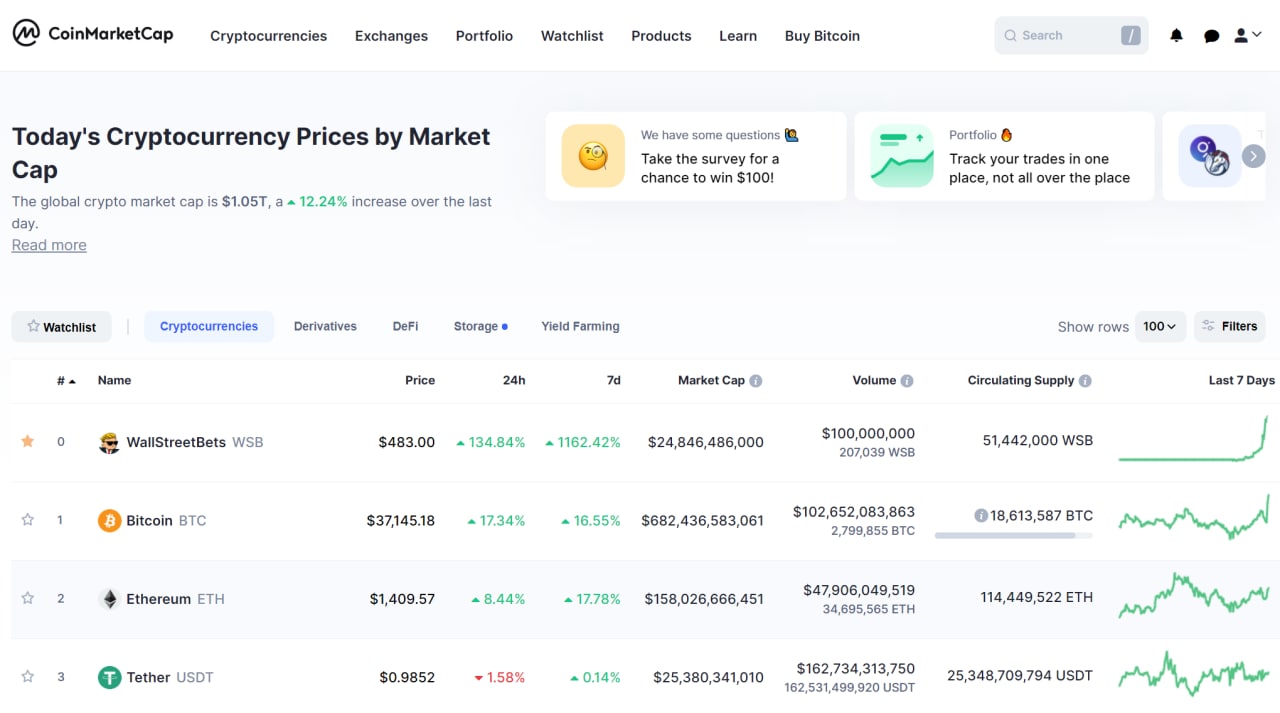Star Bitcoin to add to watchlist
Image resolution: width=1280 pixels, height=713 pixels.
point(28,520)
